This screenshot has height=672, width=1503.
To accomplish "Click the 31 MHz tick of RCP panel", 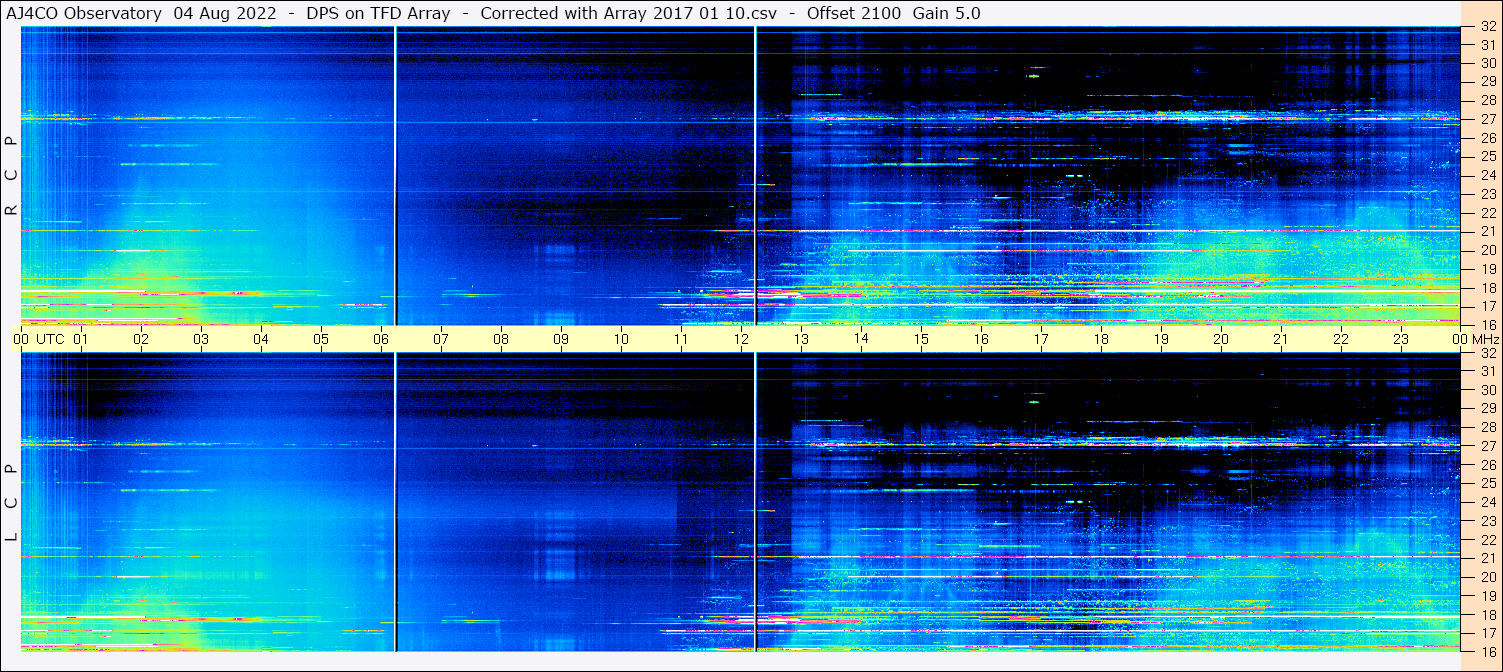I will (x=1488, y=45).
